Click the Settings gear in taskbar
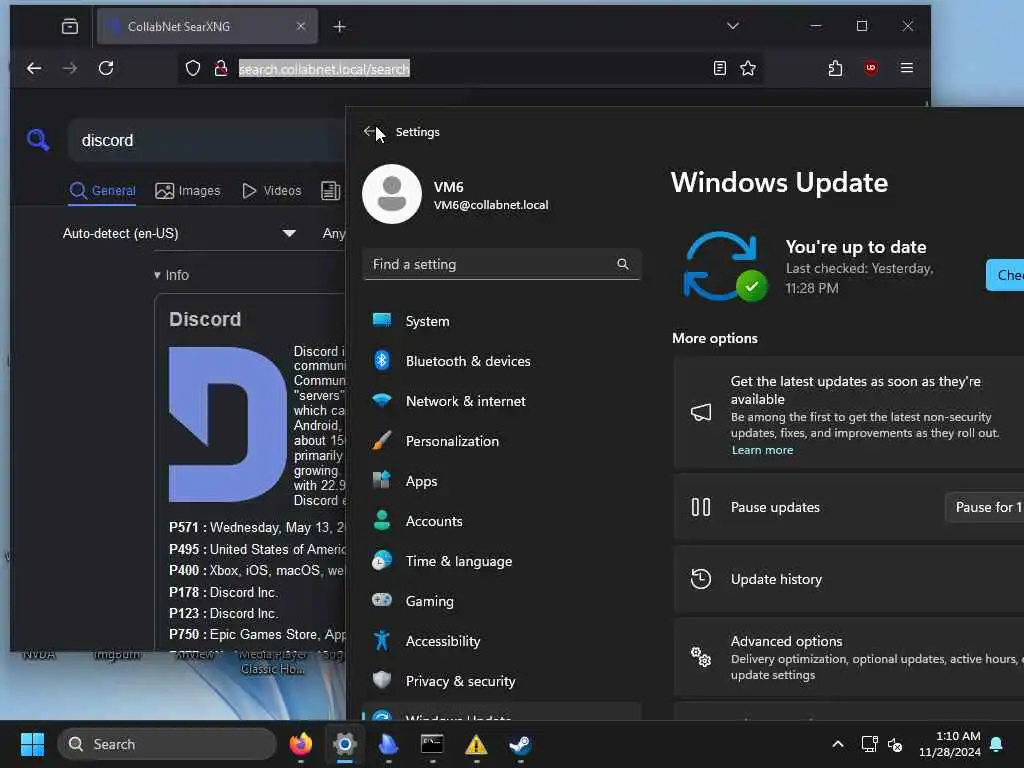 (344, 744)
